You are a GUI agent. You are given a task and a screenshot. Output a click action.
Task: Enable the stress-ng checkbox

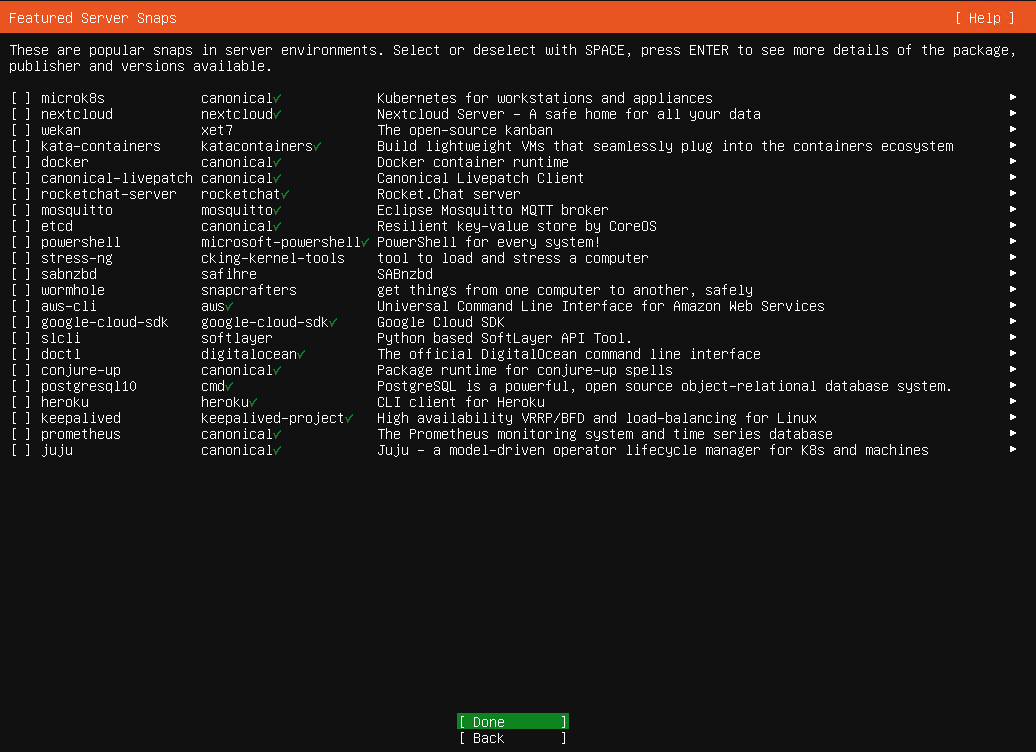tap(20, 258)
